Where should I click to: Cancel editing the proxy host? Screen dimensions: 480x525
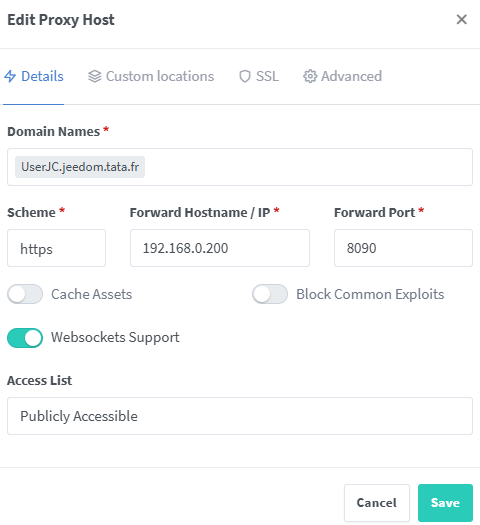tap(377, 503)
